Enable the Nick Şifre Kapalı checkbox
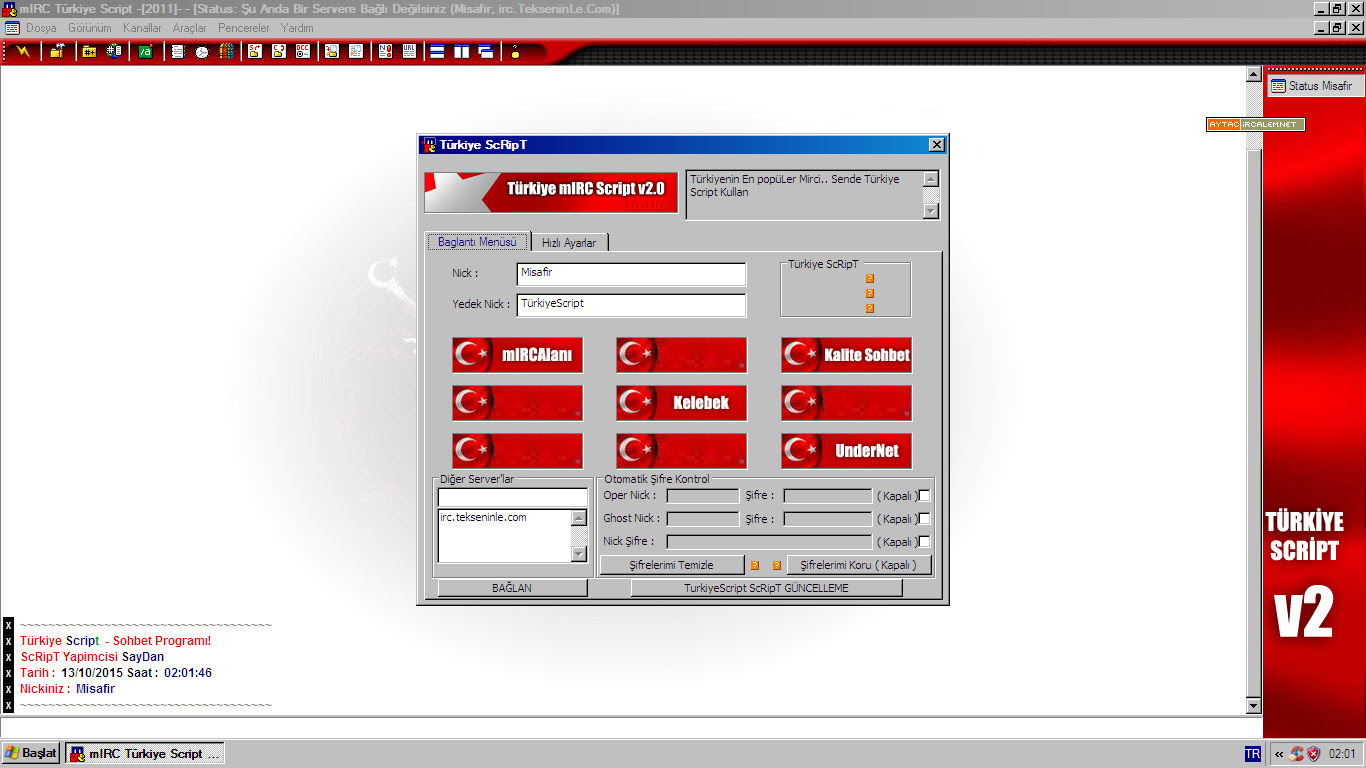The image size is (1366, 768). click(x=924, y=541)
